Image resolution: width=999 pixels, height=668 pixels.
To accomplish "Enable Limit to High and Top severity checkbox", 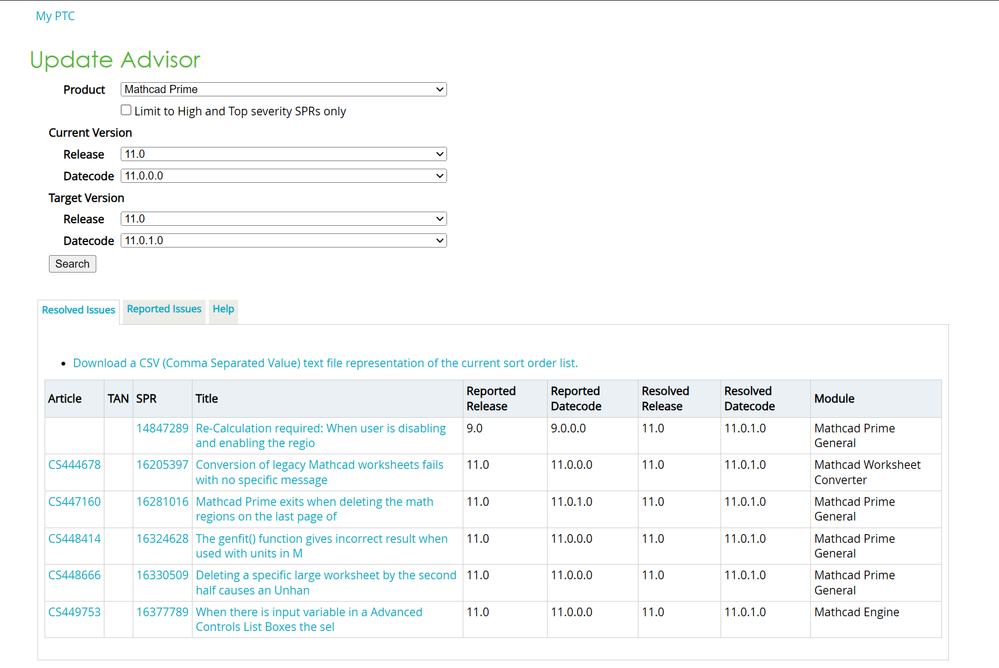I will point(126,110).
